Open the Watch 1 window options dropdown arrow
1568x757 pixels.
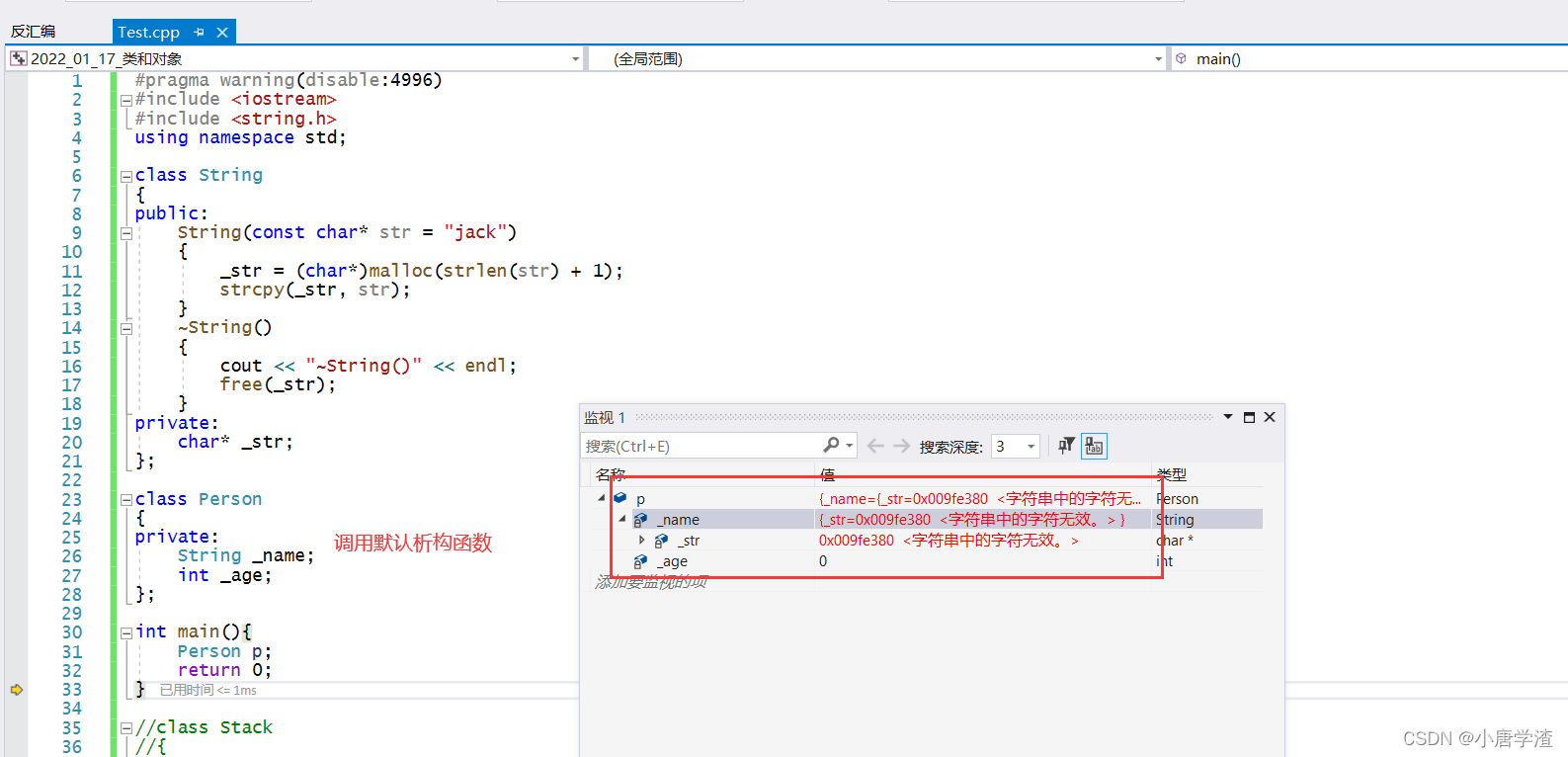[x=1228, y=417]
